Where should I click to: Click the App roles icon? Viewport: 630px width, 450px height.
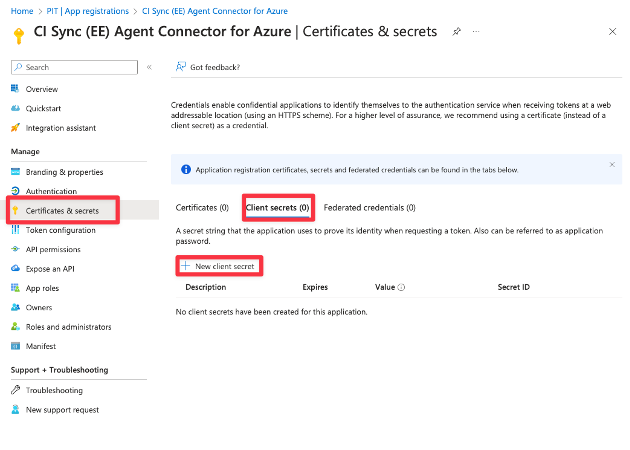tap(15, 288)
